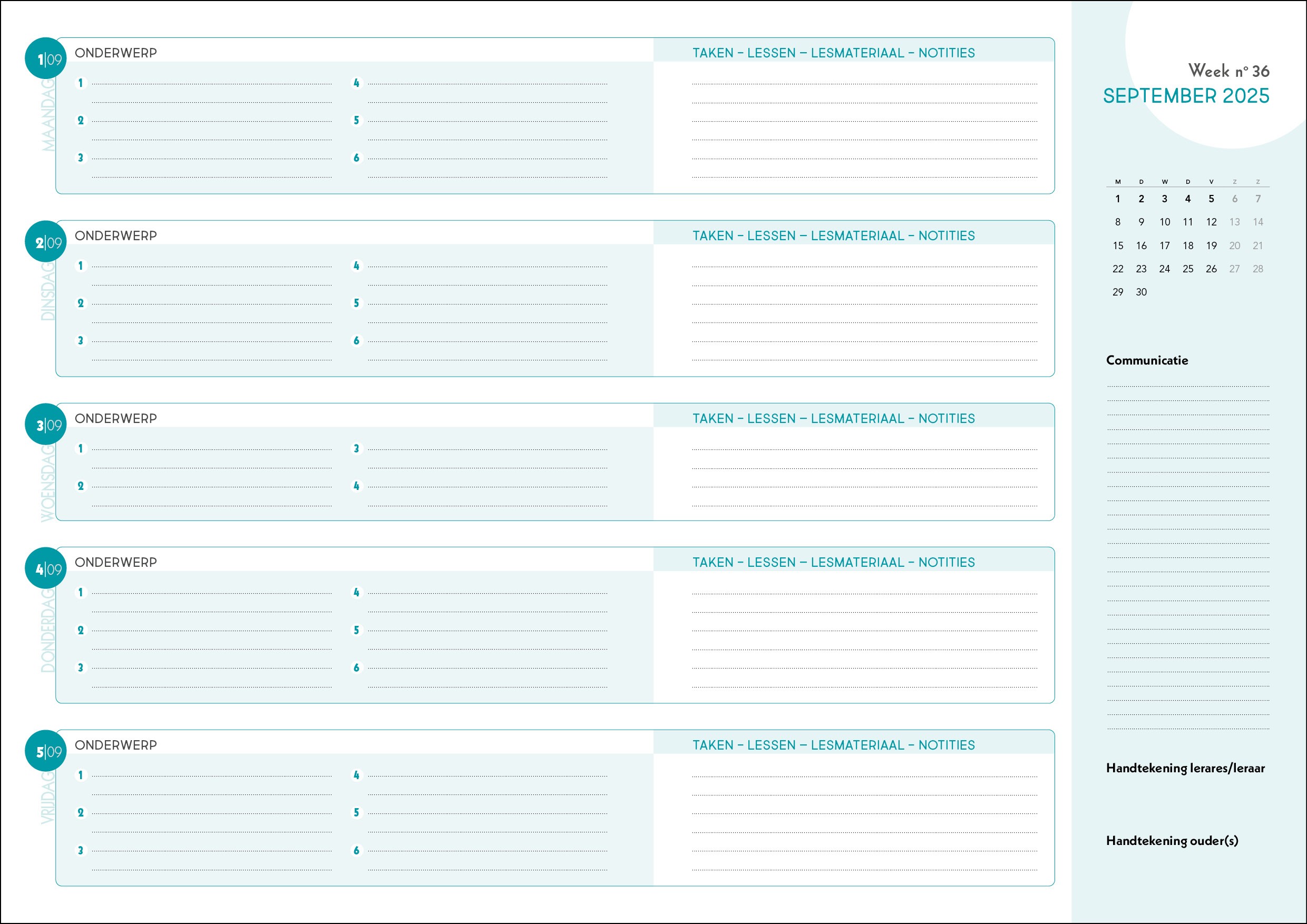Click day 28 in the mini calendar
The height and width of the screenshot is (924, 1307).
pyautogui.click(x=1257, y=269)
